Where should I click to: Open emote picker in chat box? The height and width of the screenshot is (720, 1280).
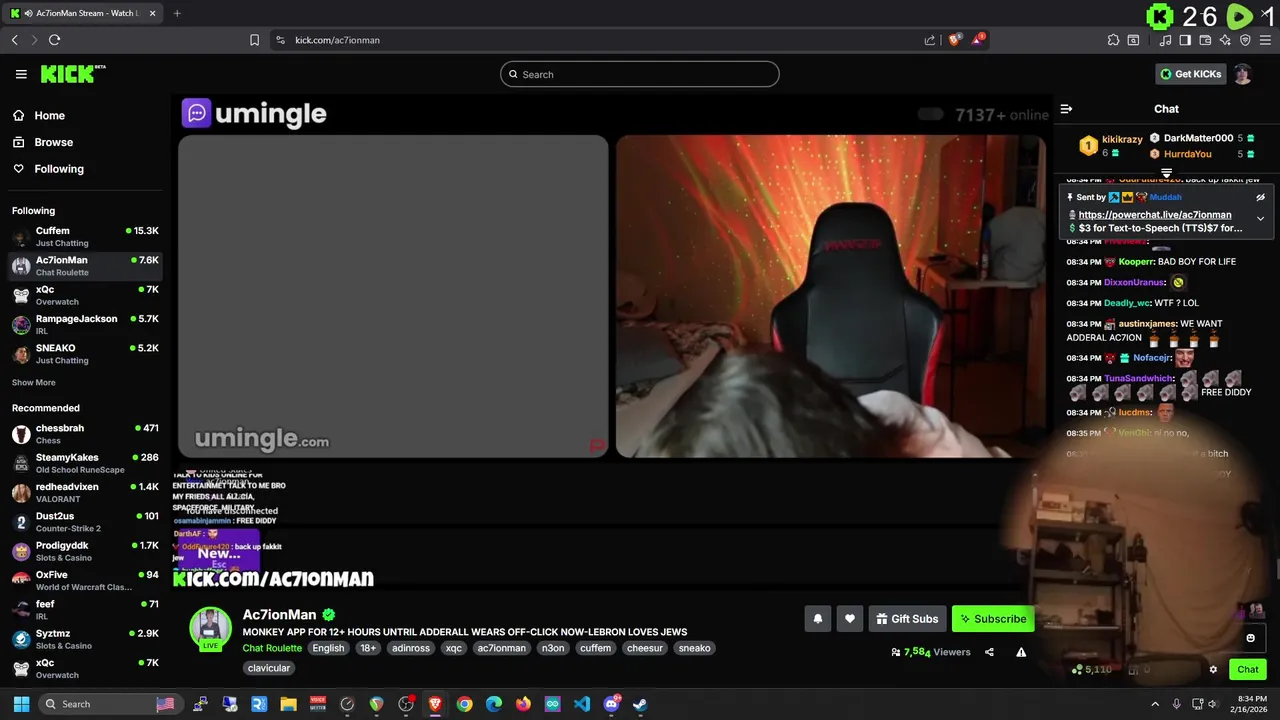click(x=1250, y=638)
